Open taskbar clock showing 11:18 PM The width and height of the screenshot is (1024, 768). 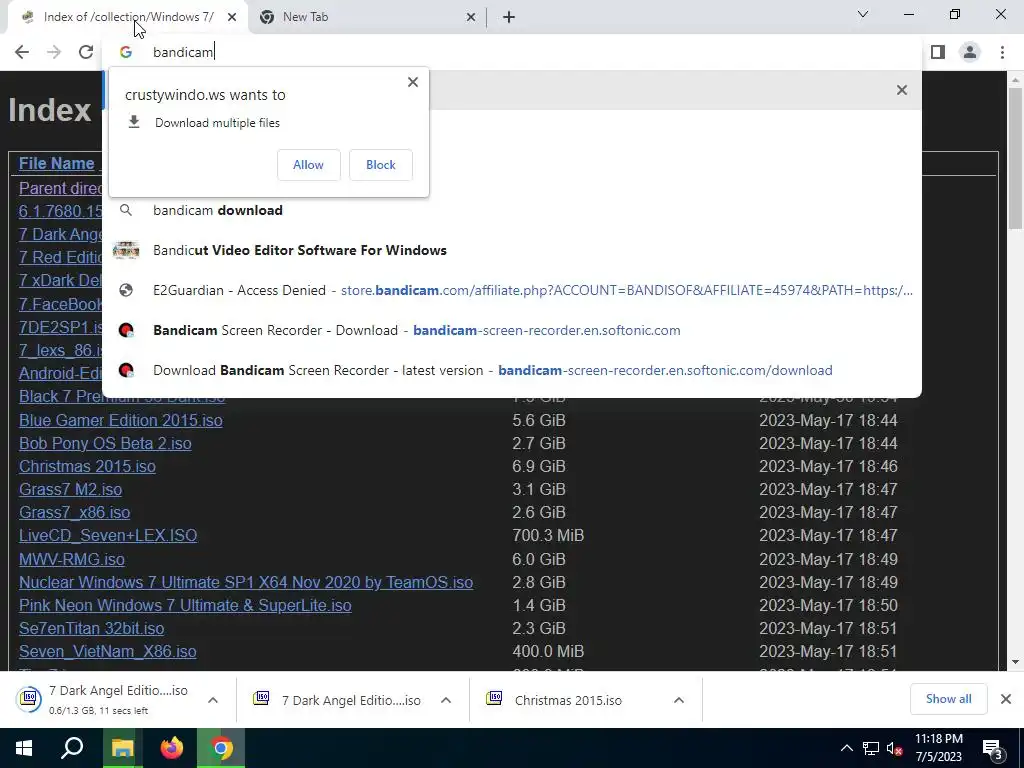click(938, 748)
